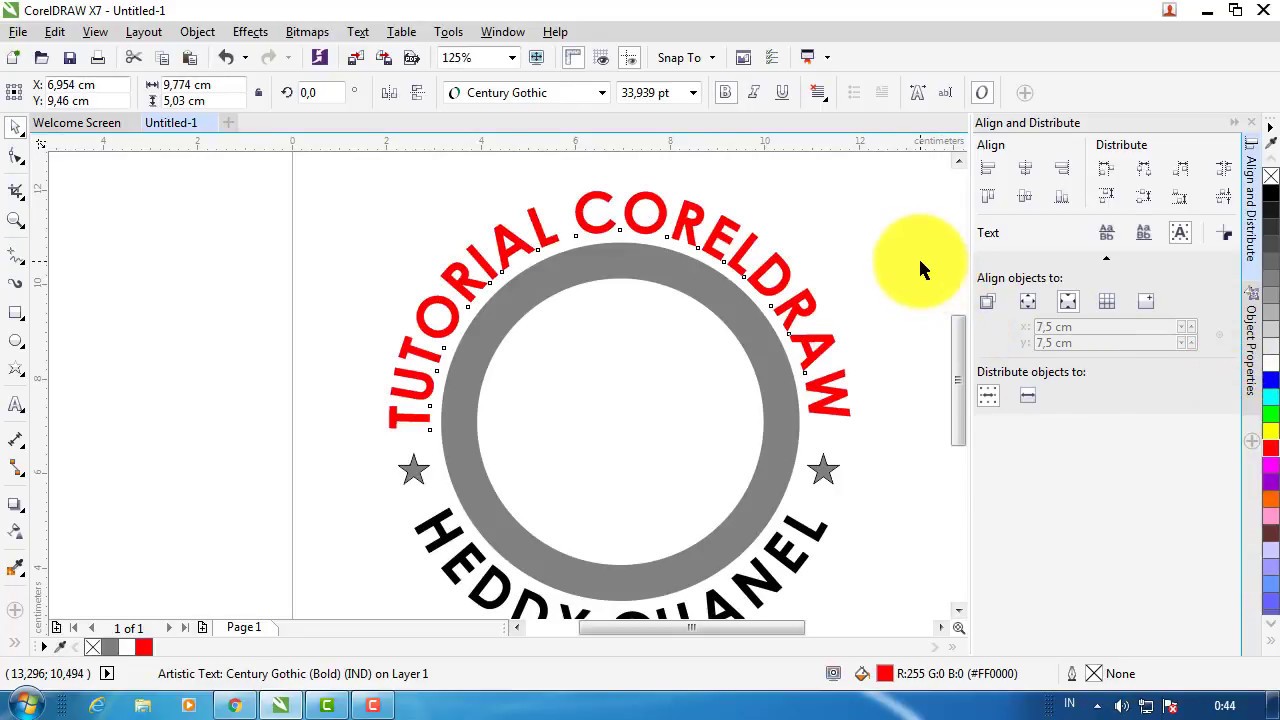
Task: Pick the red swatch in document palette
Action: point(144,648)
